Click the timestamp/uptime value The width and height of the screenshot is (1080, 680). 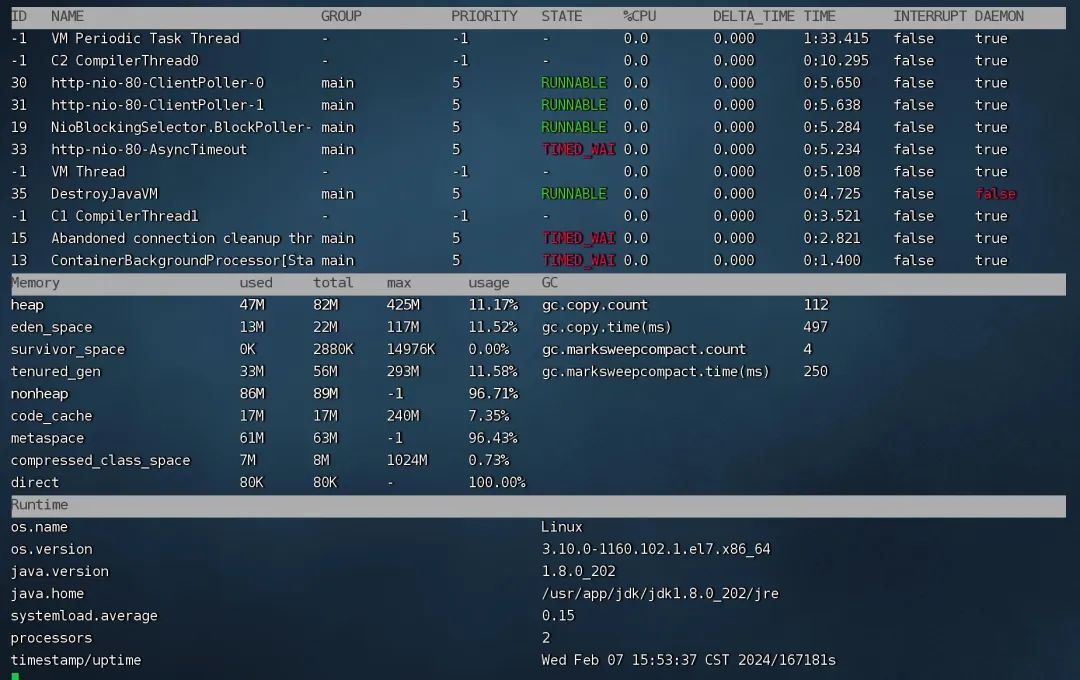click(x=688, y=660)
